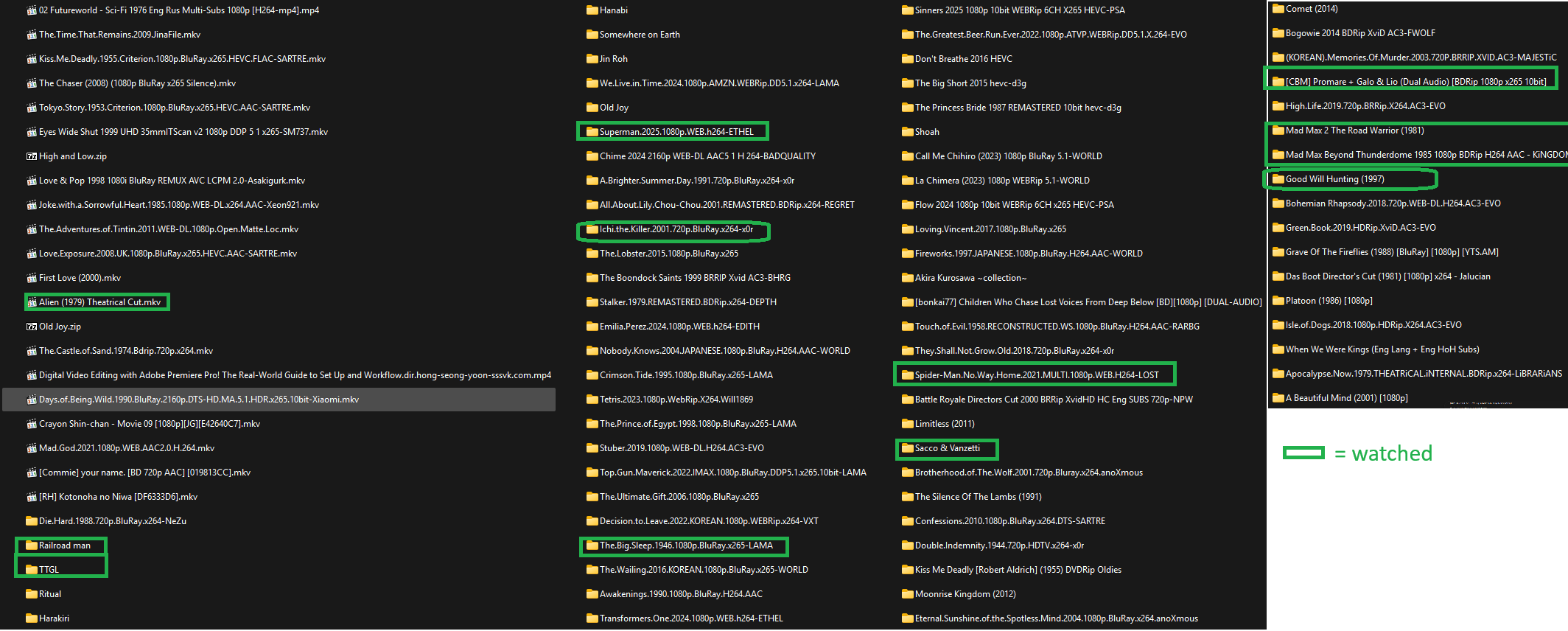Click the folder icon of Railroad man
Screen dimensions: 1568x631
click(x=32, y=545)
